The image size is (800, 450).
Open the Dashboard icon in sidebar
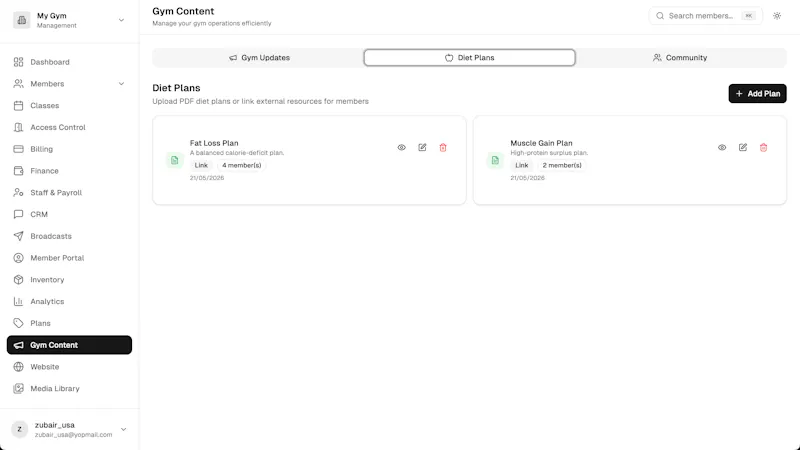tap(18, 62)
